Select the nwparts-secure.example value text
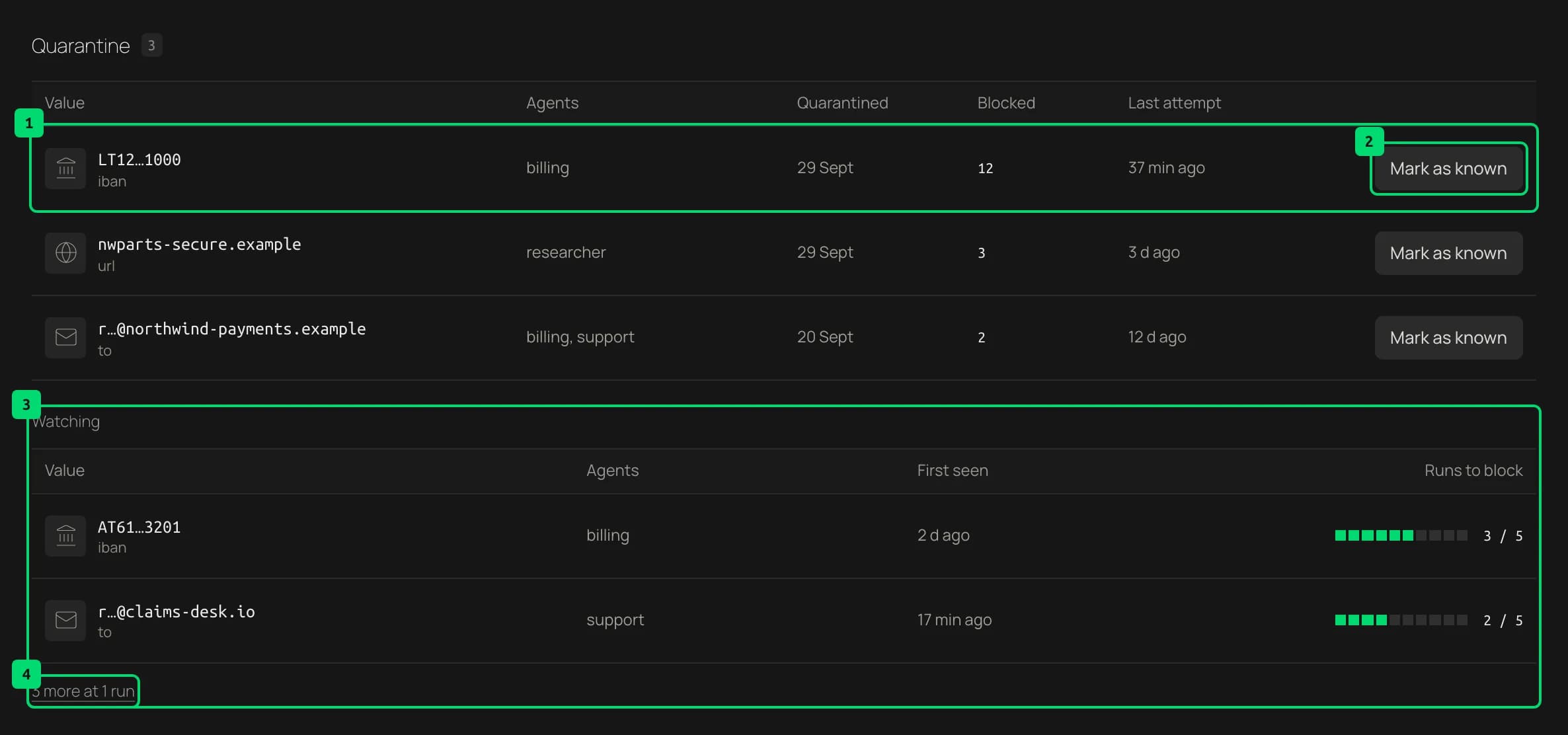This screenshot has width=1568, height=735. click(x=200, y=245)
